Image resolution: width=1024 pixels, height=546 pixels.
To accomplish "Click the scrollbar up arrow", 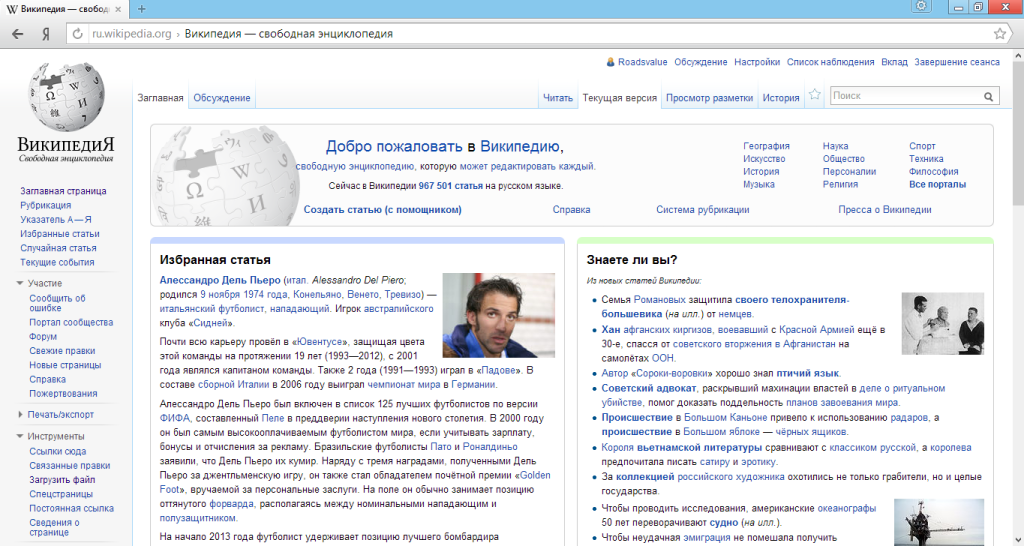I will [x=1017, y=56].
